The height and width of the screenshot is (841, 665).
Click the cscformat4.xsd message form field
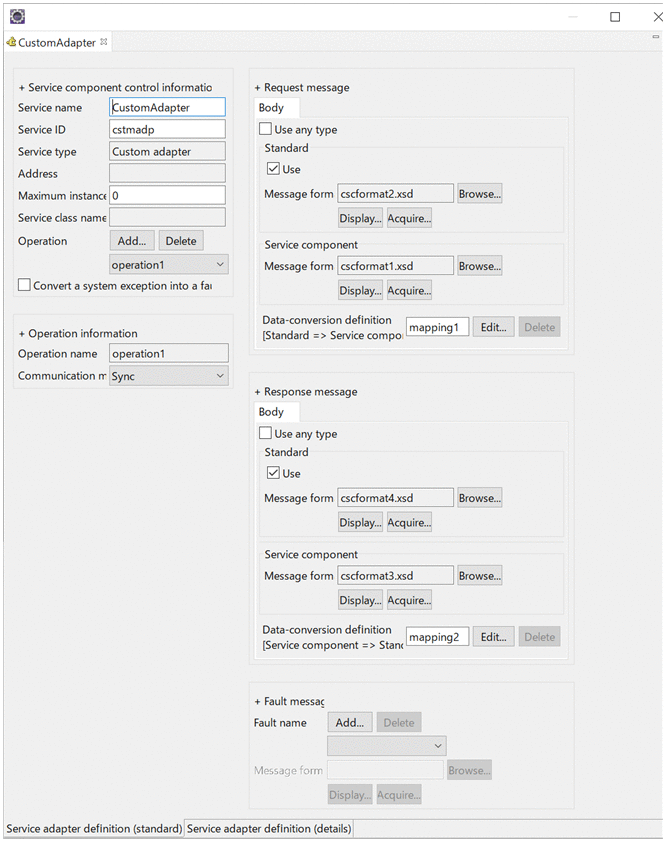click(x=395, y=498)
